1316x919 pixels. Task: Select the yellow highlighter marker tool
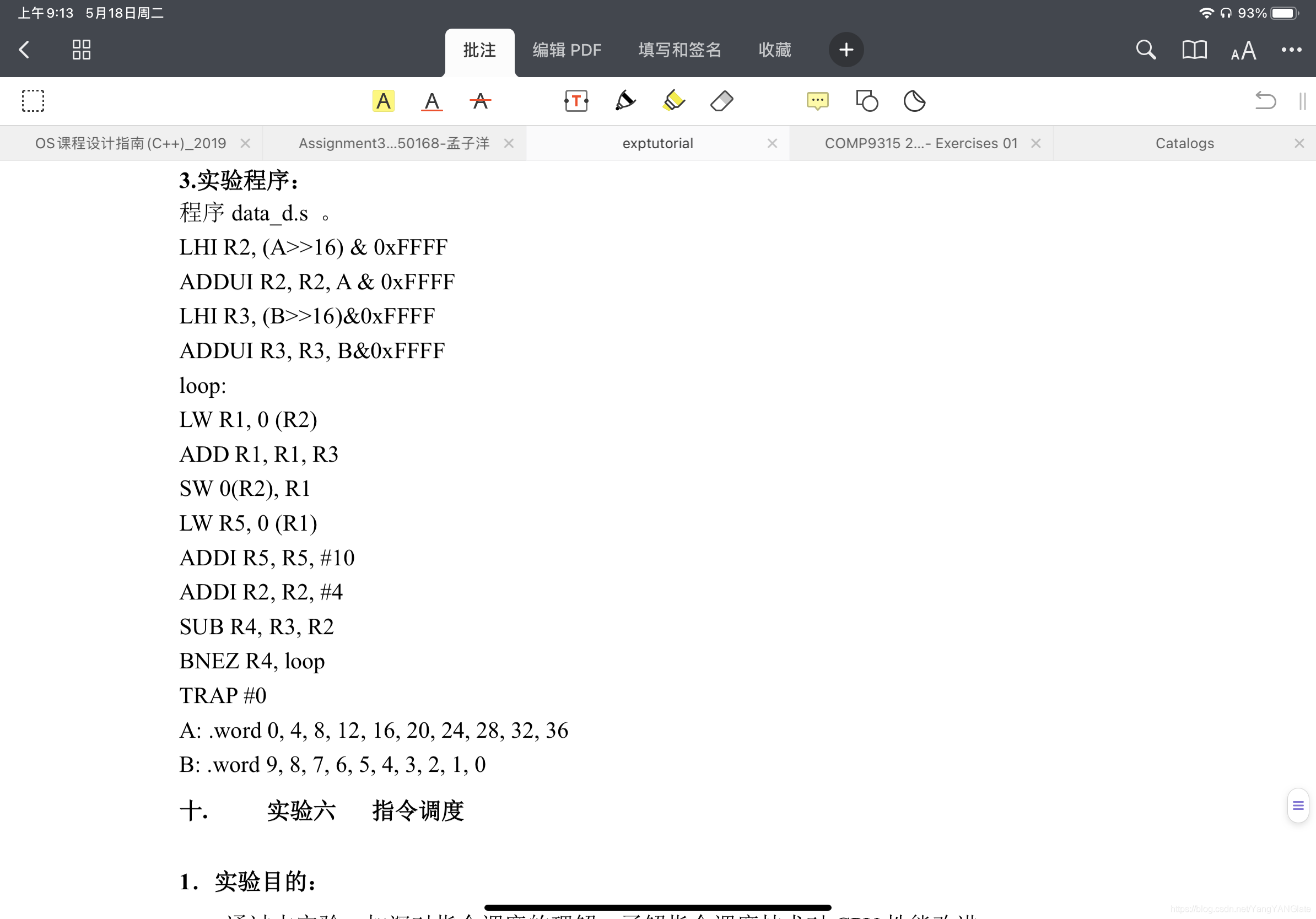click(x=673, y=101)
